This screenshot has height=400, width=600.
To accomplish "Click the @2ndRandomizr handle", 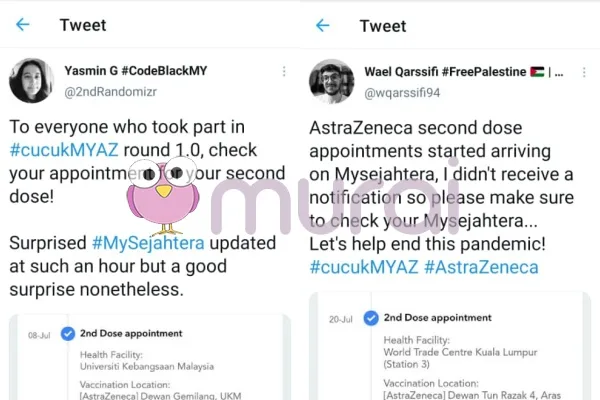I will pos(112,91).
